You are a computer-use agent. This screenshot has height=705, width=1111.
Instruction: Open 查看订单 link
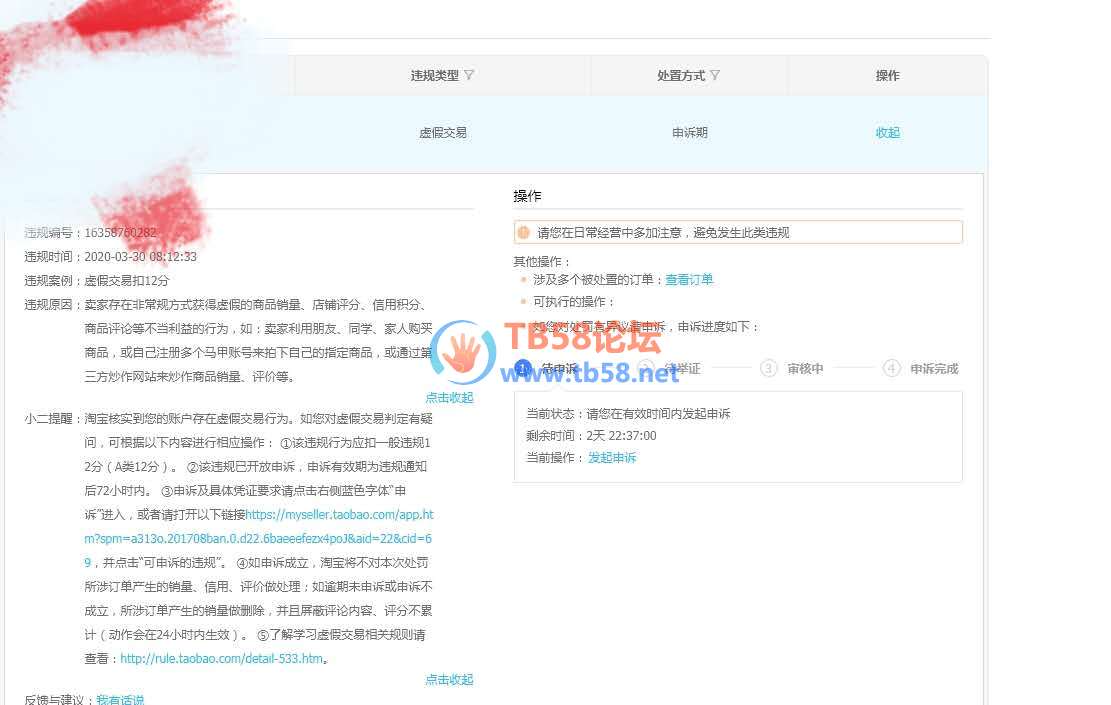689,280
